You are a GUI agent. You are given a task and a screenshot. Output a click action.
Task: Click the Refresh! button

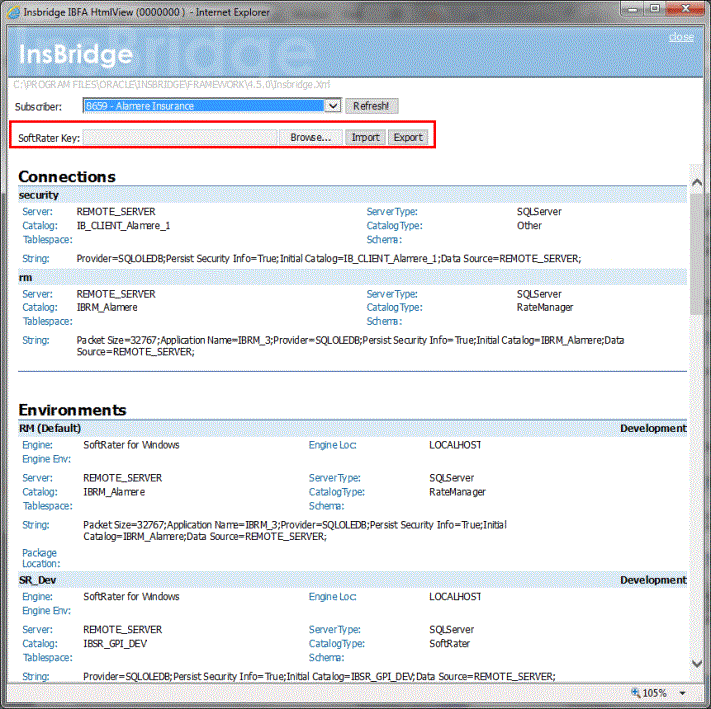tap(371, 106)
